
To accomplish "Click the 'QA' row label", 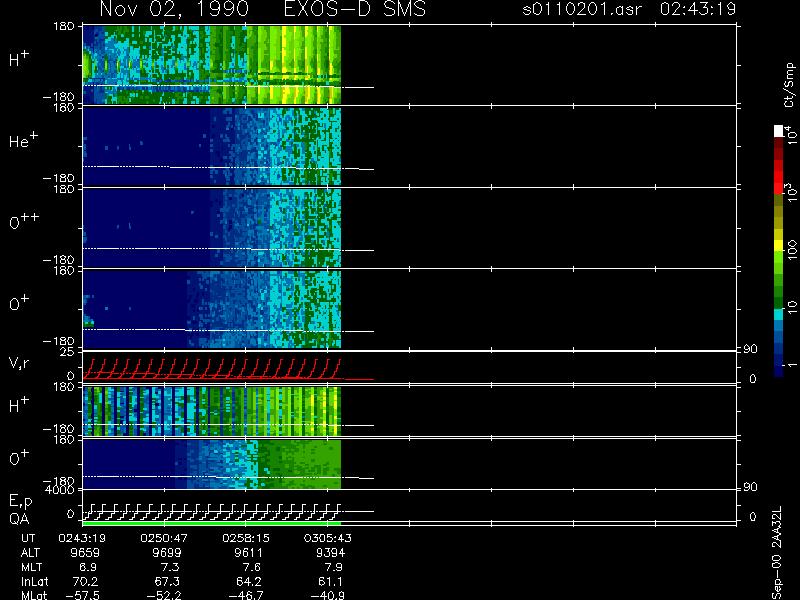I will coord(19,519).
